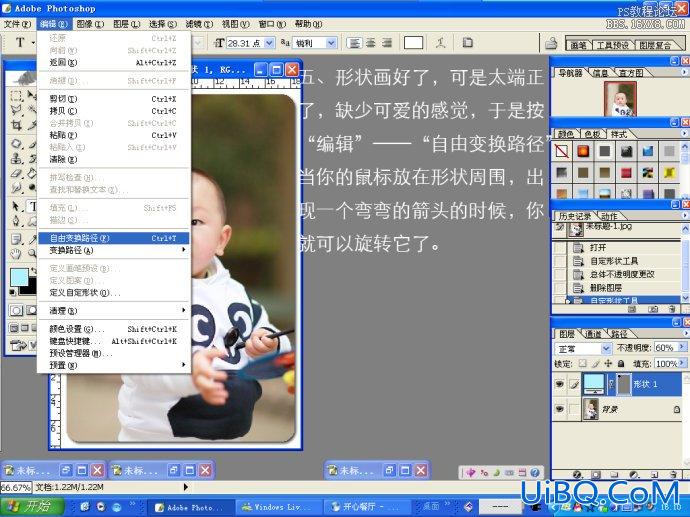This screenshot has height=517, width=690.
Task: Apply the red-orange button style swatch
Action: (x=583, y=151)
